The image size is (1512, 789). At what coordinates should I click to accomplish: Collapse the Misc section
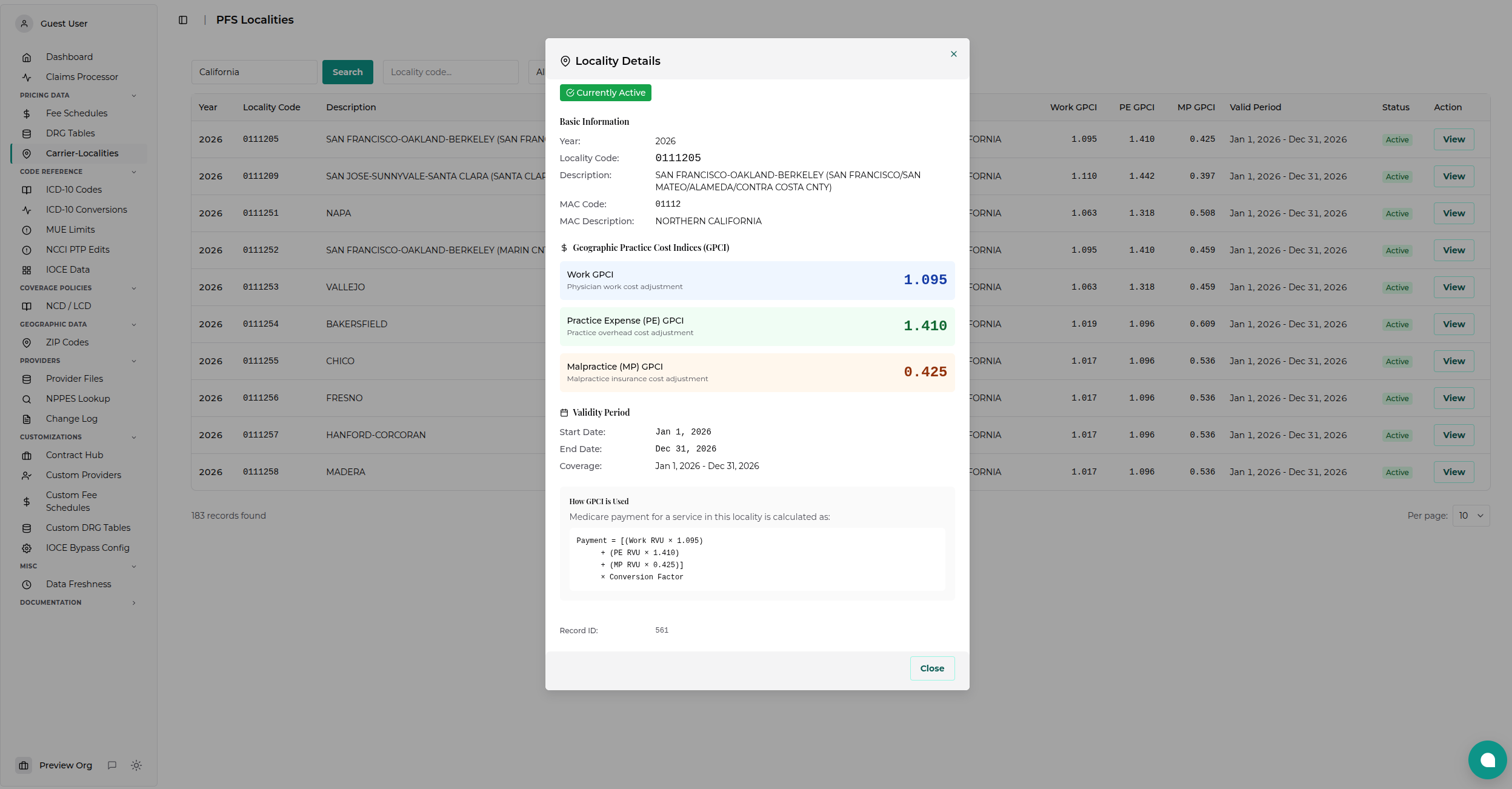134,567
